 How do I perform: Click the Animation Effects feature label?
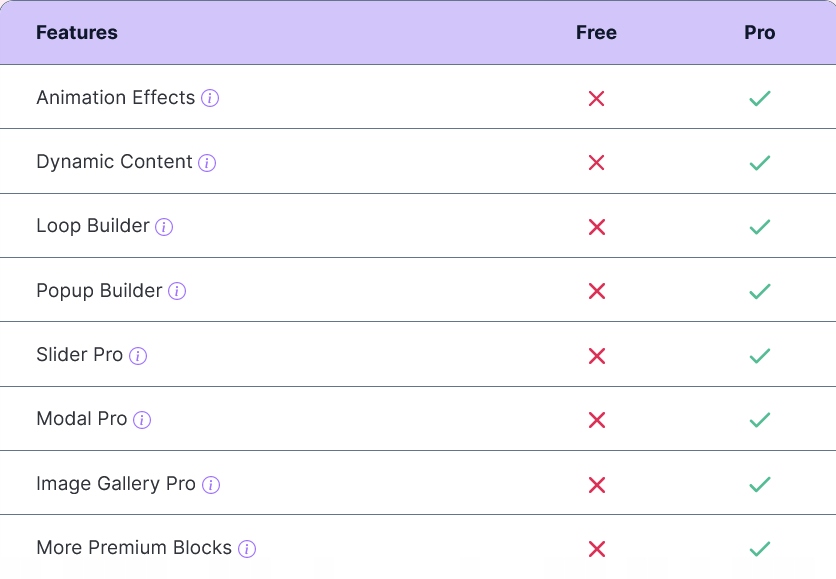tap(115, 98)
